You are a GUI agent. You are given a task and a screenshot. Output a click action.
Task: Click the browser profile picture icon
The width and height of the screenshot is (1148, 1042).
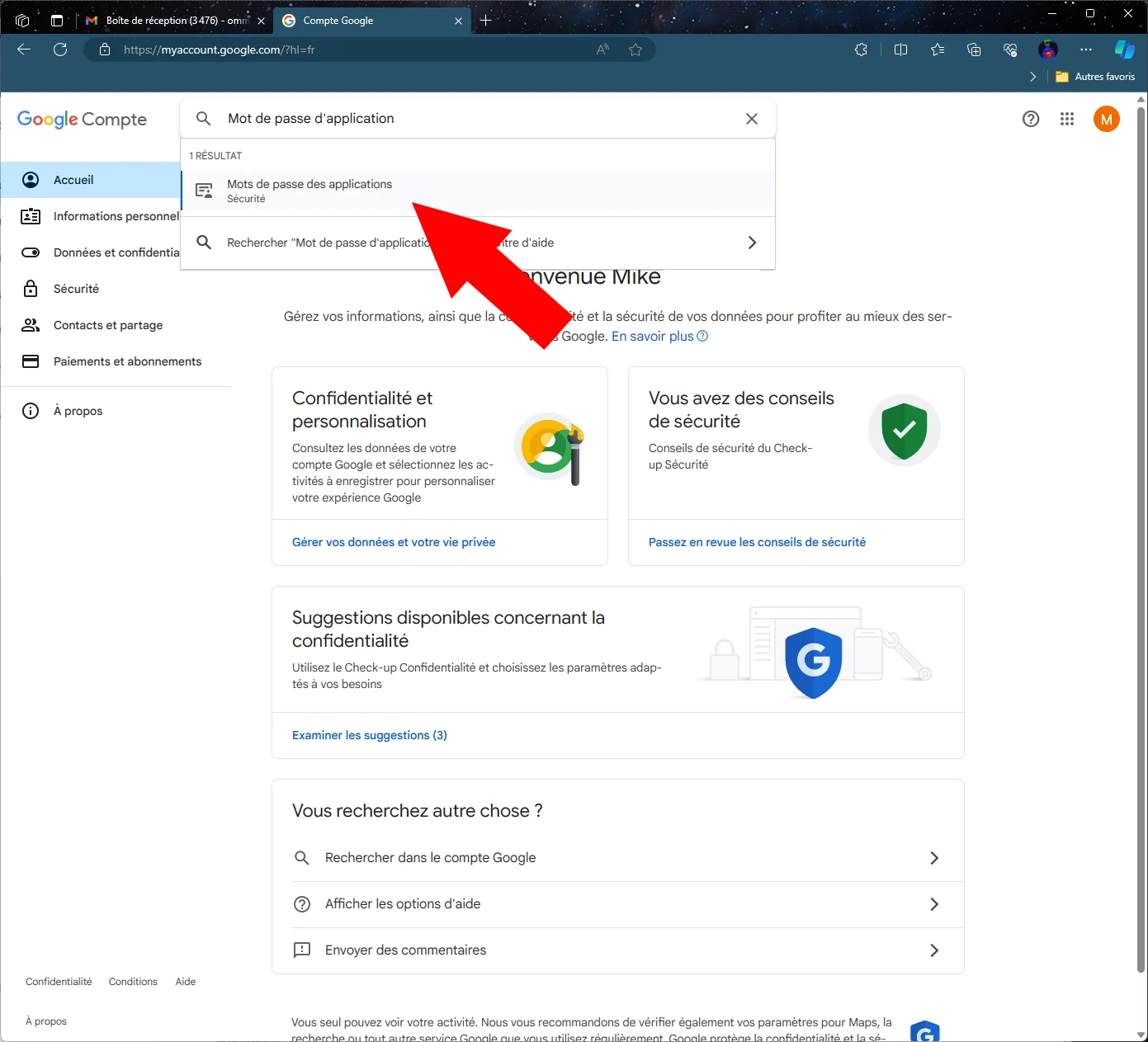point(1048,50)
